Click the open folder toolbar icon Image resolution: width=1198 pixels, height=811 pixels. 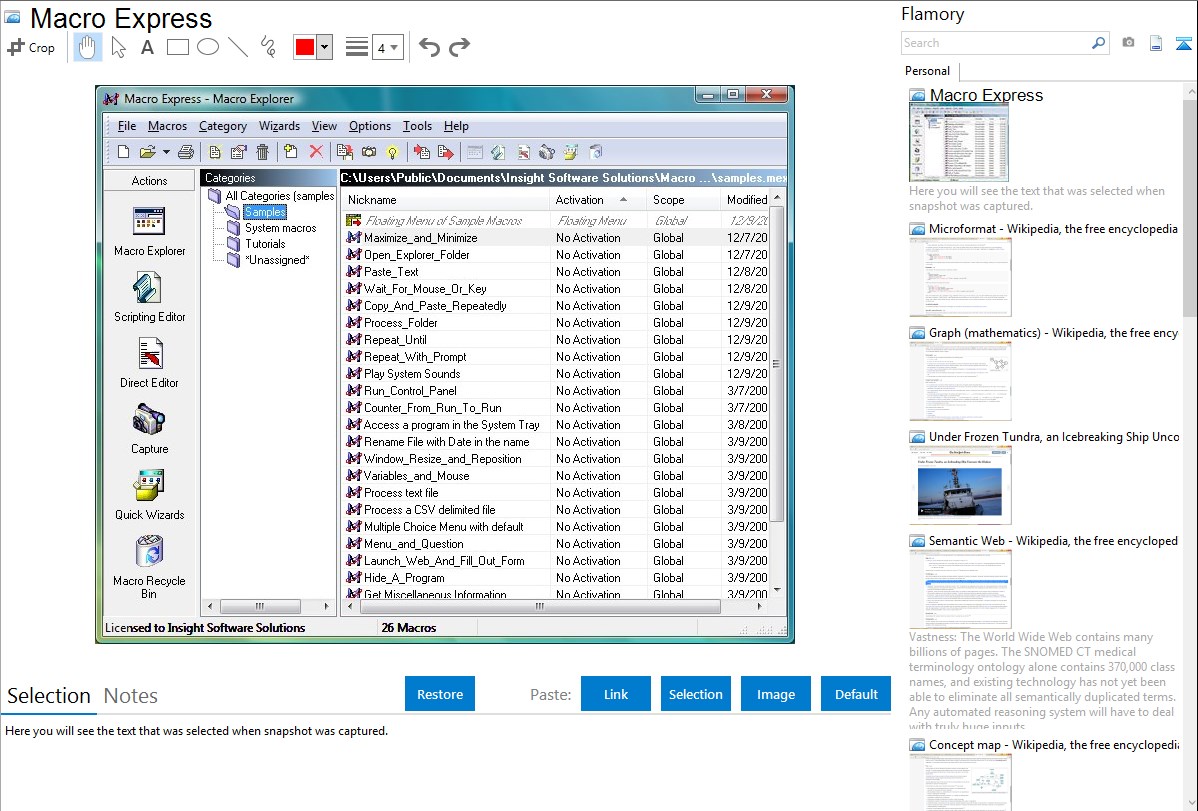click(147, 152)
